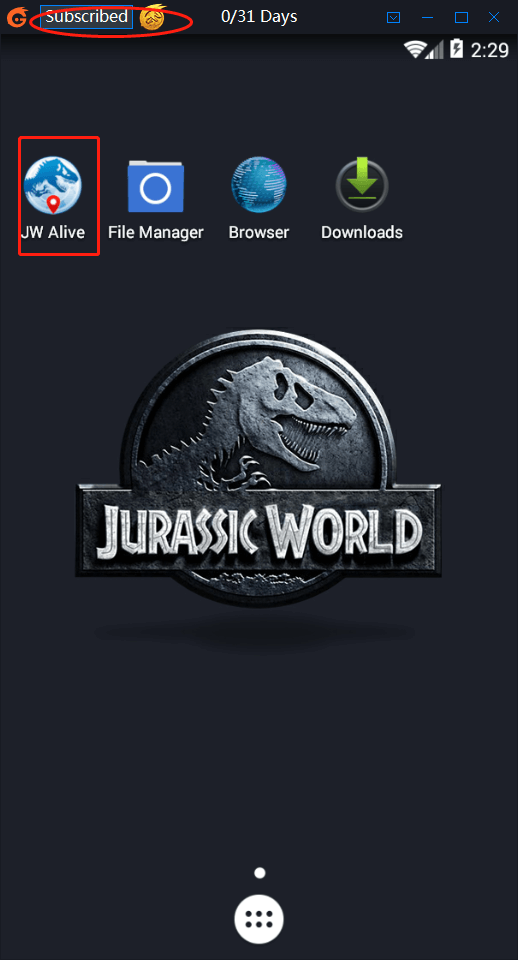Open the Browser app
The image size is (518, 960).
coord(258,185)
